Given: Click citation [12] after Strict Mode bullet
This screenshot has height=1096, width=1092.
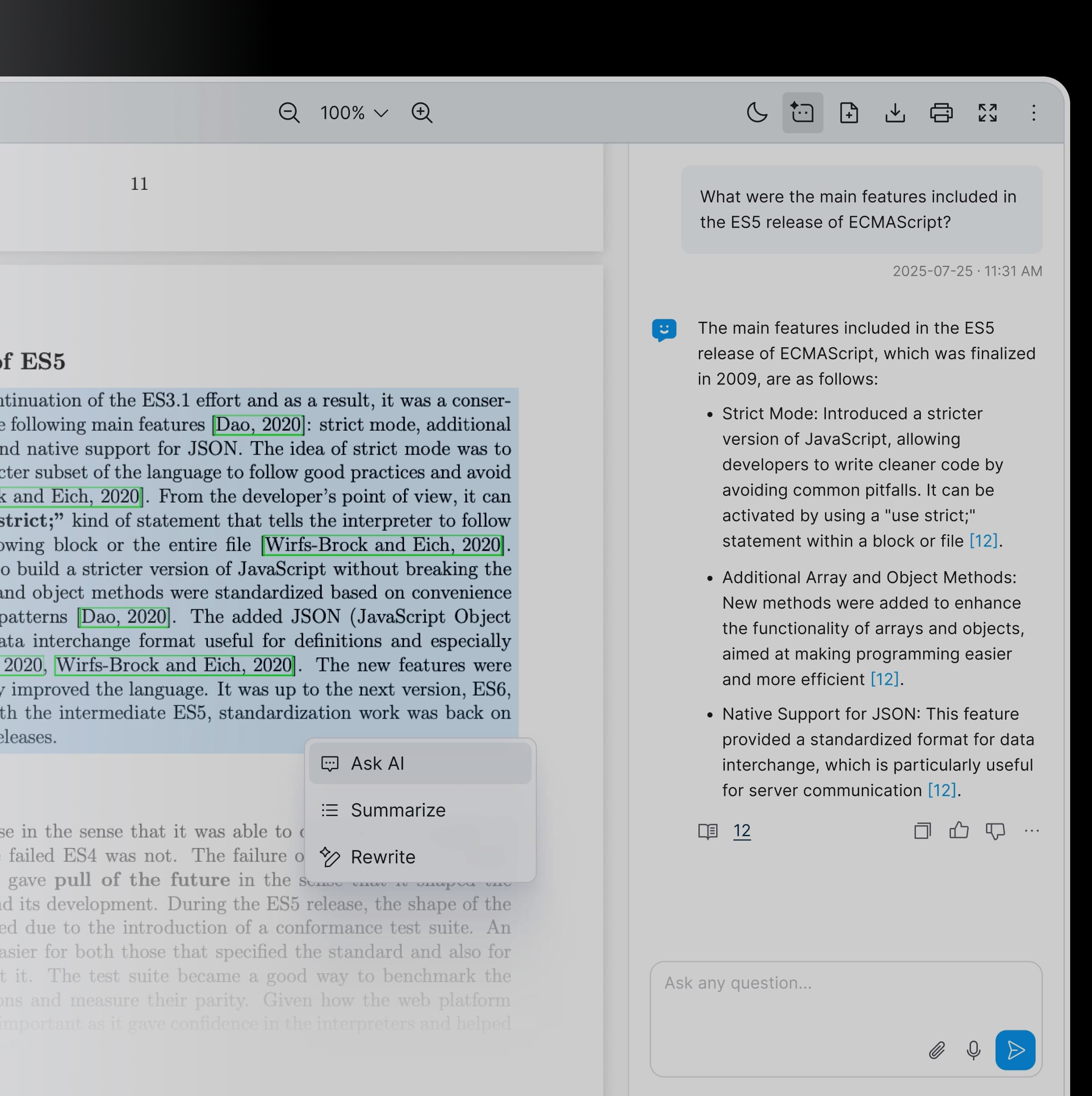Looking at the screenshot, I should tap(983, 541).
